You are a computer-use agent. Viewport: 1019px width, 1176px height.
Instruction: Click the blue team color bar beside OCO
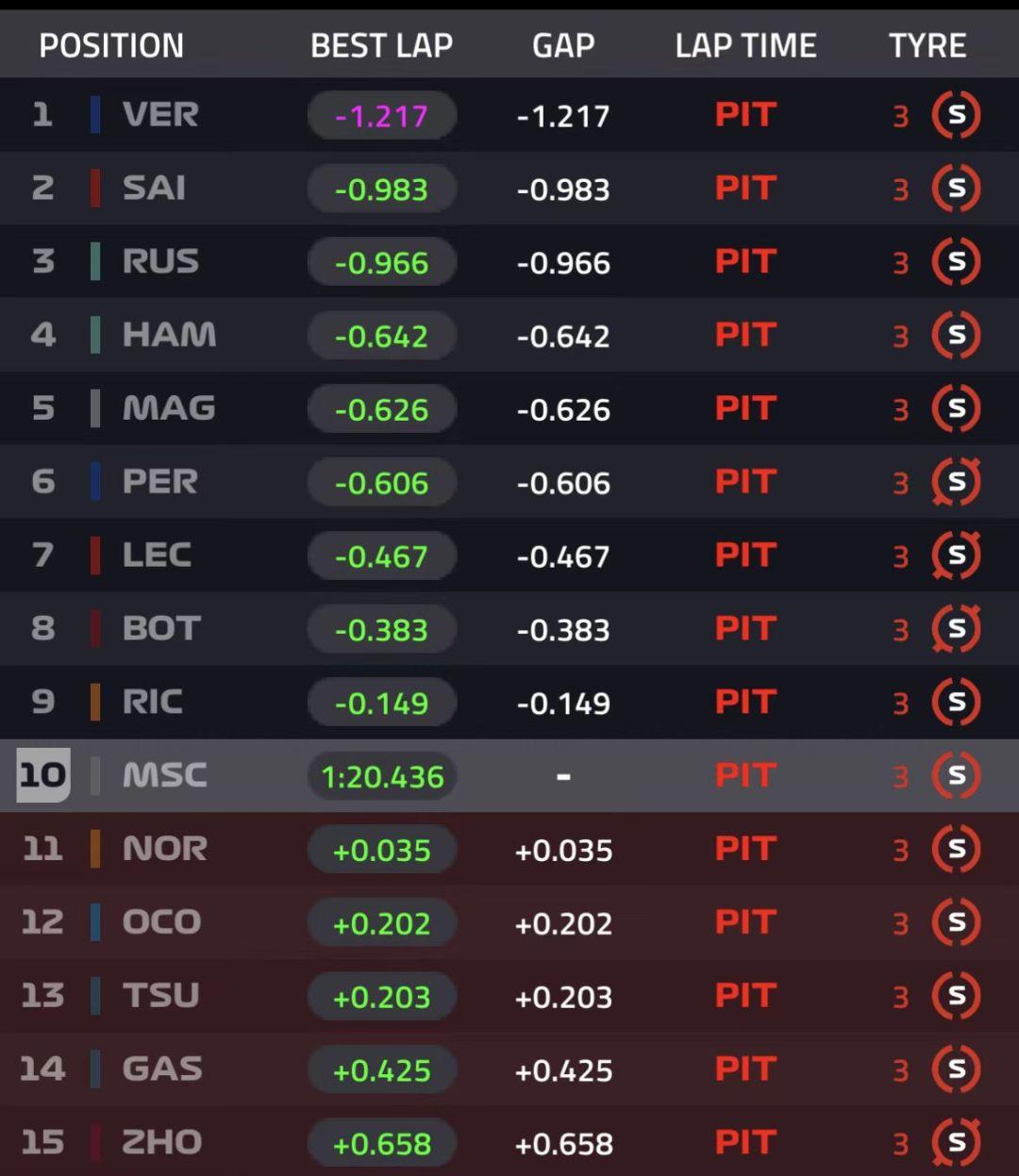point(95,922)
